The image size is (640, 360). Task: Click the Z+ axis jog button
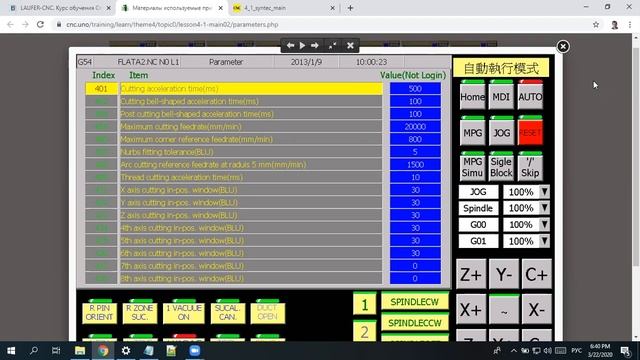471,274
